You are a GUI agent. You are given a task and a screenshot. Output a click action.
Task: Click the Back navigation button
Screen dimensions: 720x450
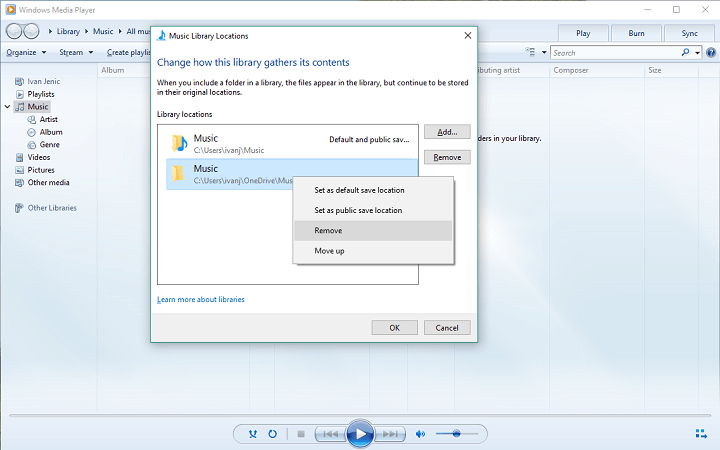[14, 31]
